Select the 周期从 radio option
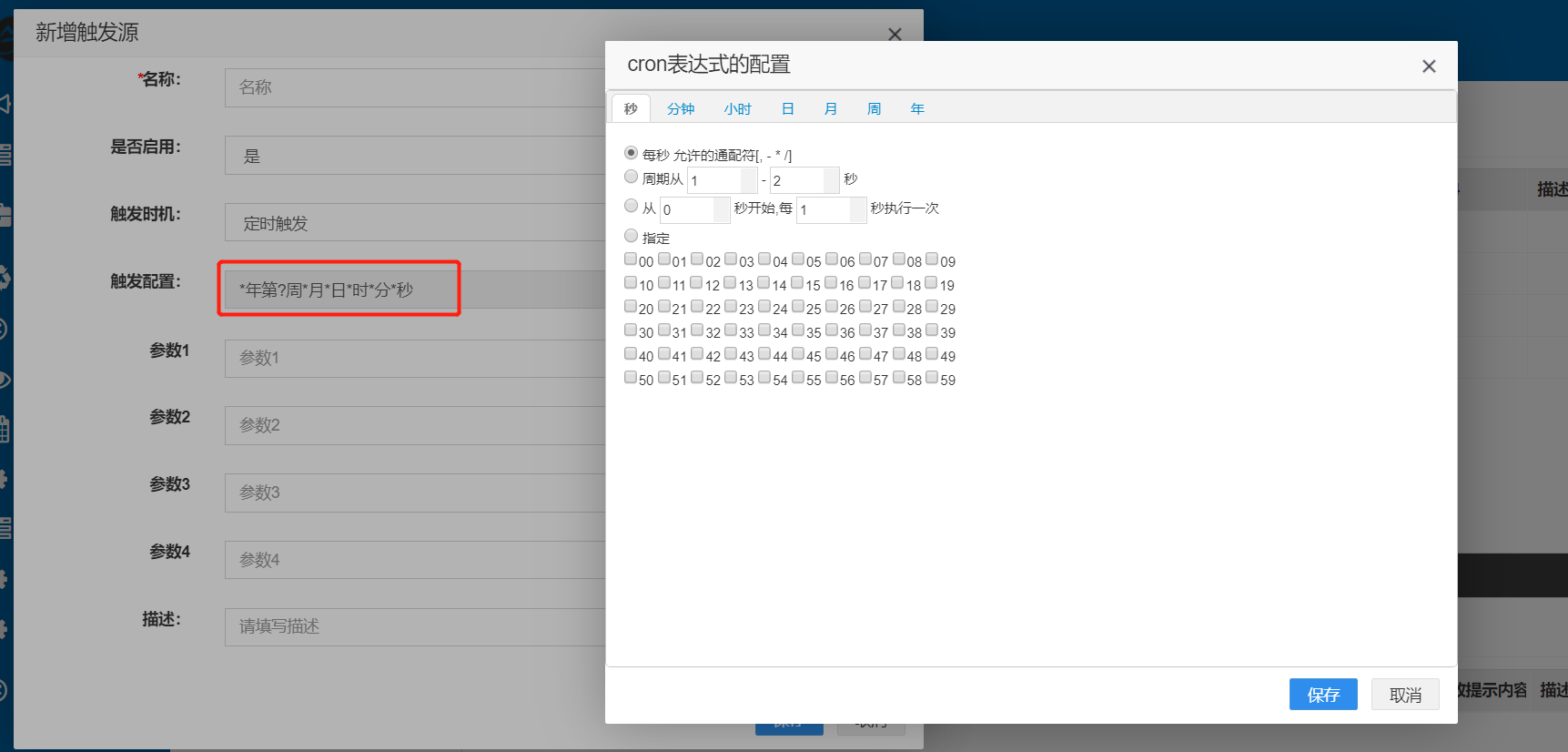The image size is (1568, 752). (x=631, y=177)
